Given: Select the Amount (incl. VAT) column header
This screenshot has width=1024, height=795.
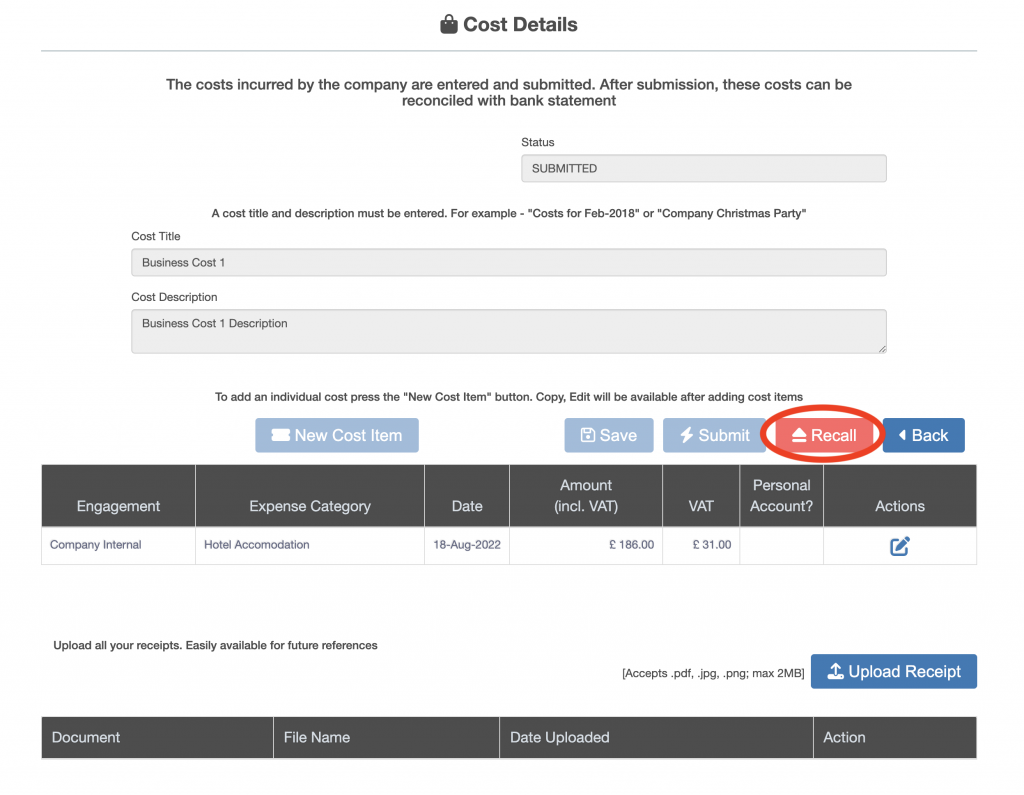Looking at the screenshot, I should pyautogui.click(x=586, y=496).
